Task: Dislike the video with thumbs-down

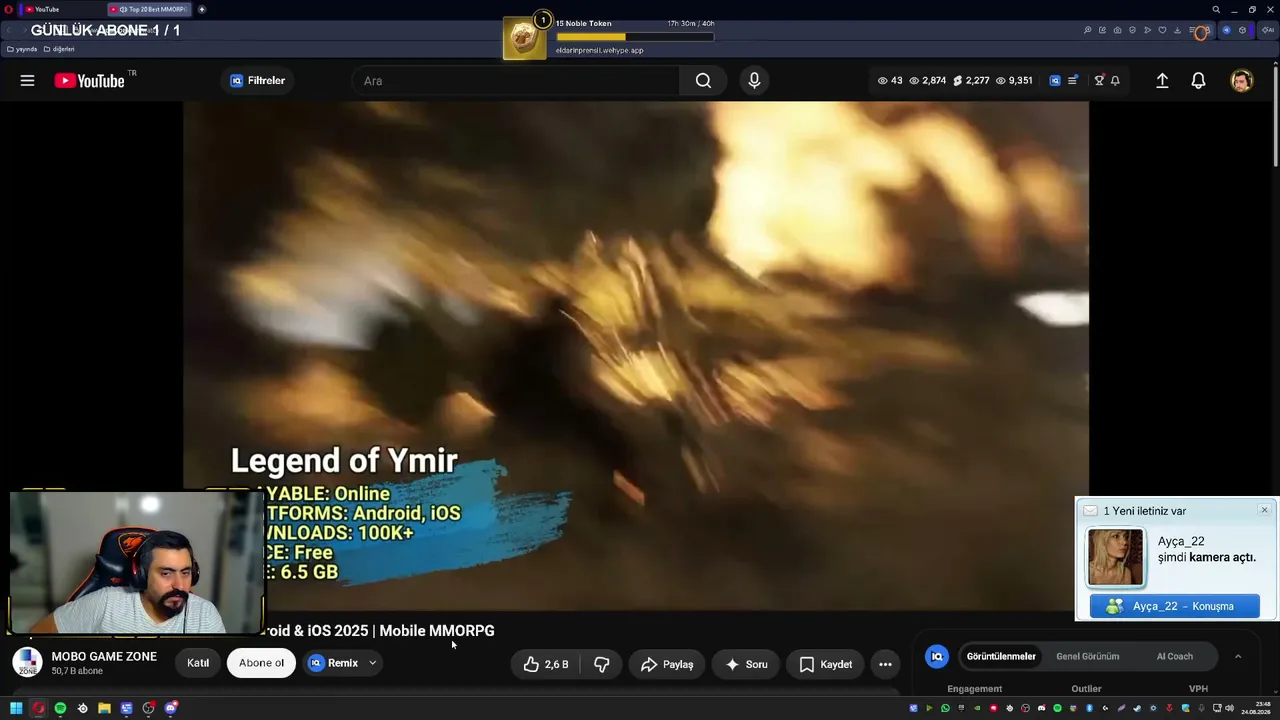Action: pyautogui.click(x=602, y=664)
